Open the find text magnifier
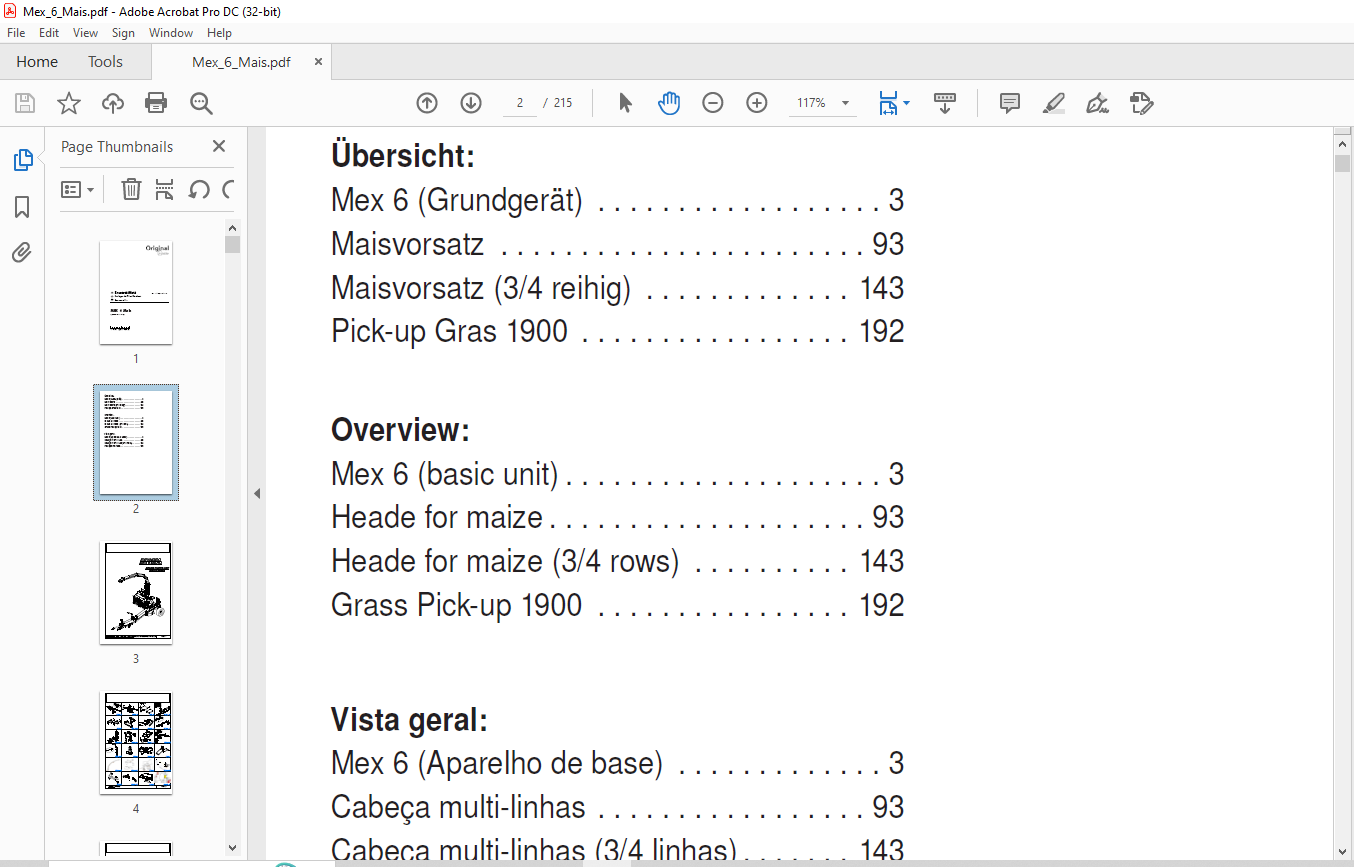This screenshot has width=1354, height=867. coord(201,103)
